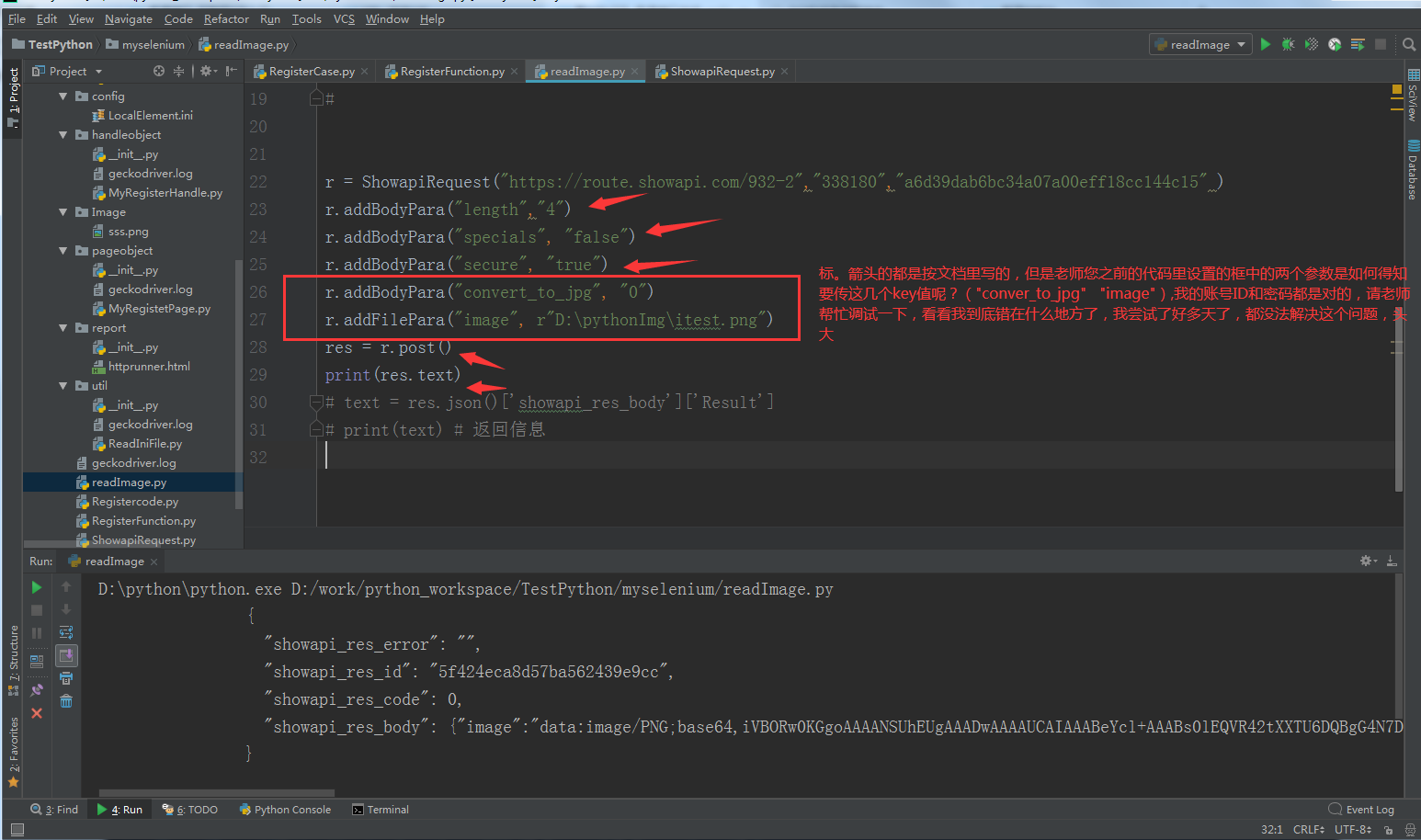Switch to ShowapiRequest.py editor tab

[722, 71]
